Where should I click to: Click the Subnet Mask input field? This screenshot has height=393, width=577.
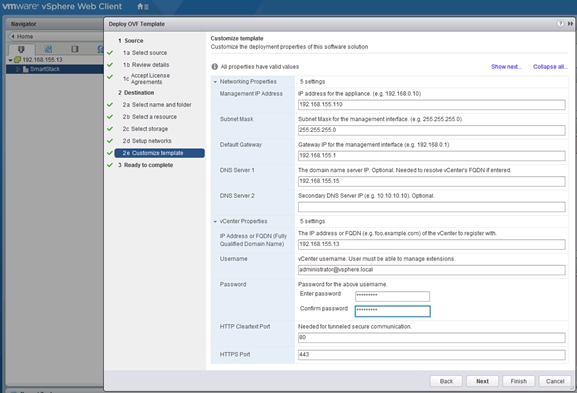pos(431,130)
